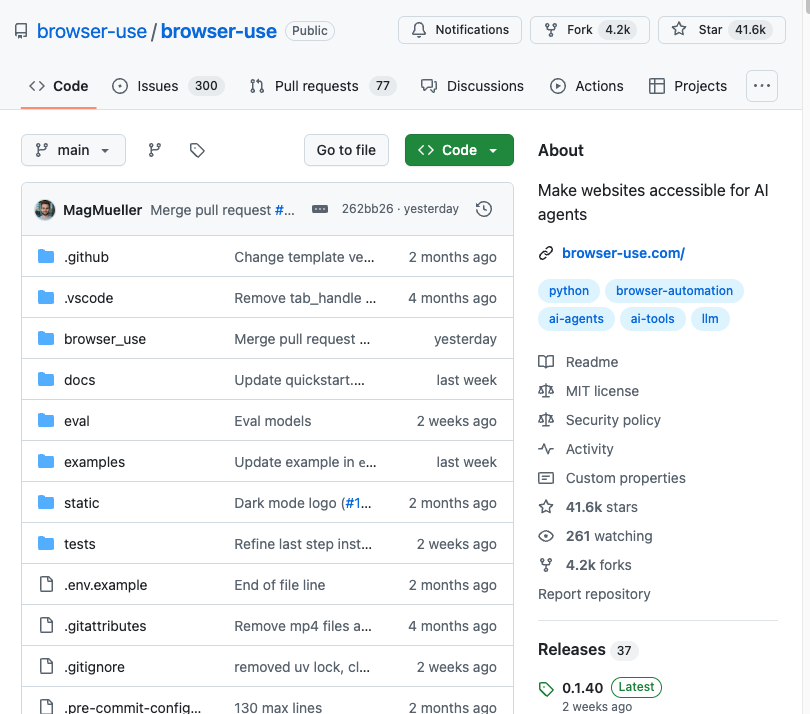Expand commit message ellipsis button
The height and width of the screenshot is (714, 810).
pyautogui.click(x=320, y=209)
